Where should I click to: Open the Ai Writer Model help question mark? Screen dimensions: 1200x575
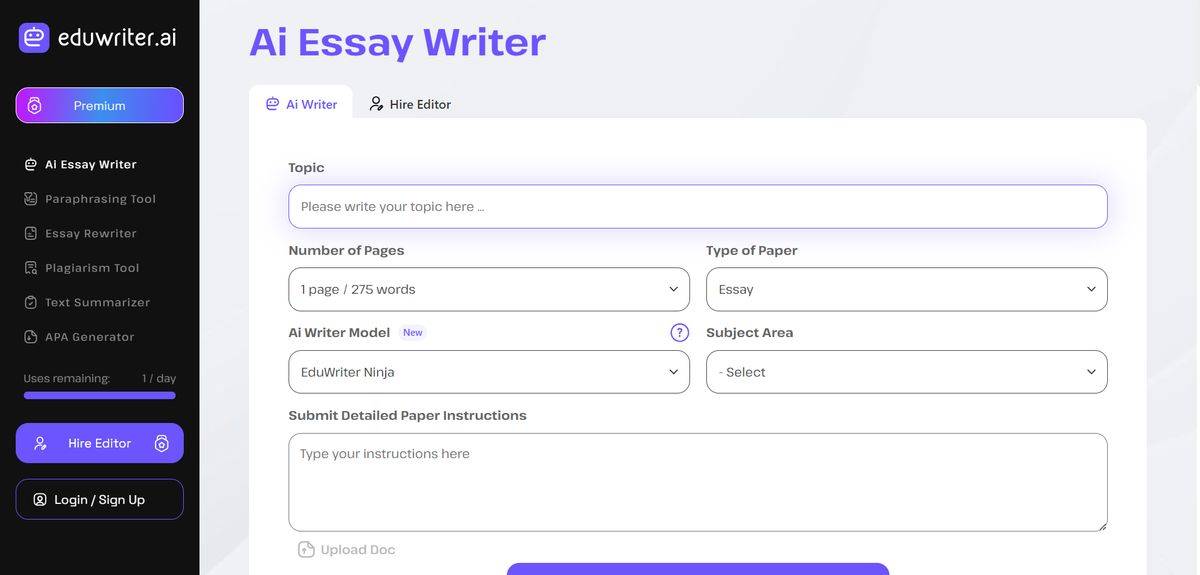tap(679, 332)
